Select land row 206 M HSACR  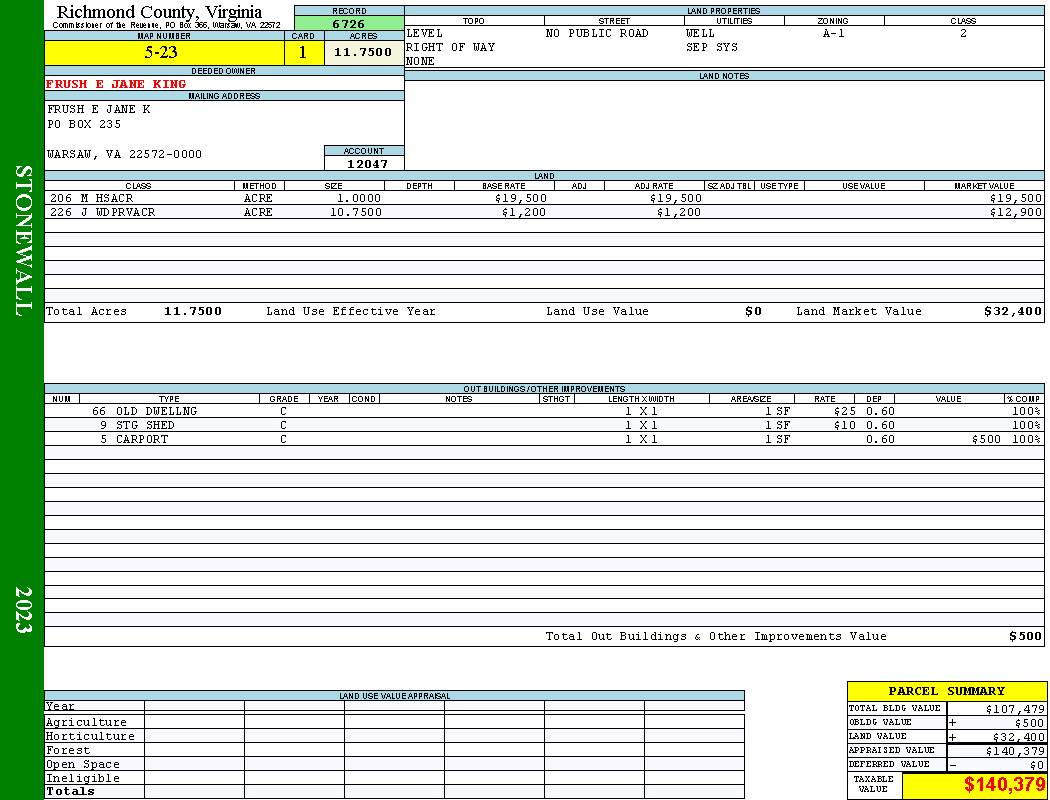tap(544, 198)
